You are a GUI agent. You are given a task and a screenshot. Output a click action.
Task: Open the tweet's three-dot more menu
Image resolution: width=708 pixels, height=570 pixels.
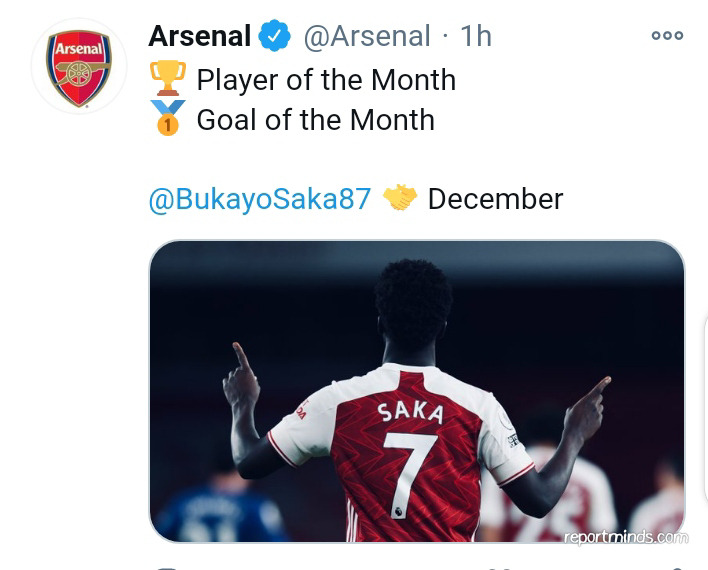click(666, 35)
